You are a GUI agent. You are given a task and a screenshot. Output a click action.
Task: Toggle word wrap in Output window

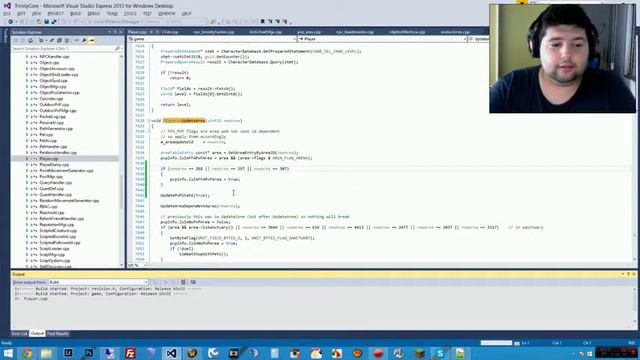pyautogui.click(x=193, y=282)
